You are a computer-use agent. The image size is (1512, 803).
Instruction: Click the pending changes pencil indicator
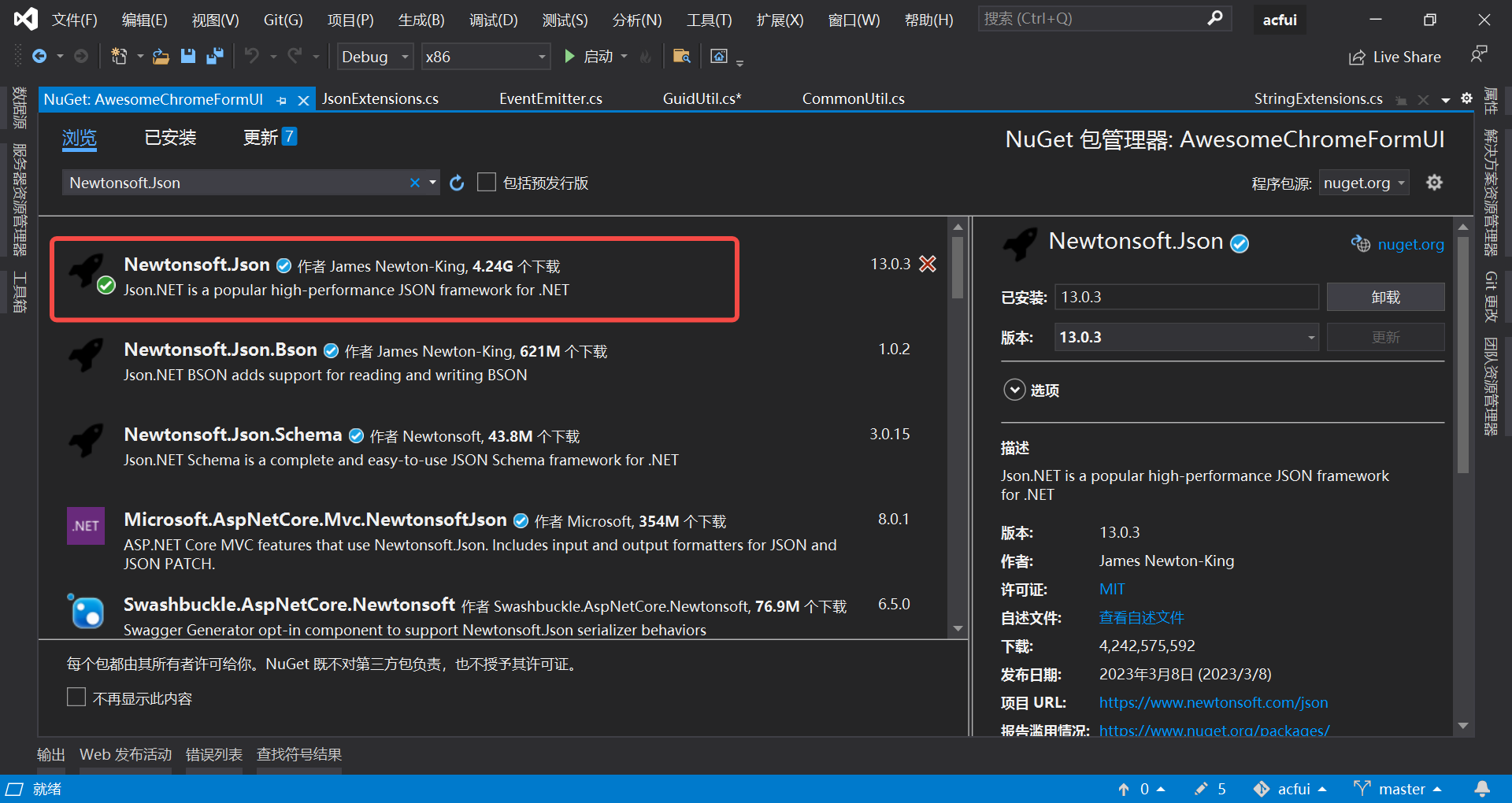click(1210, 789)
